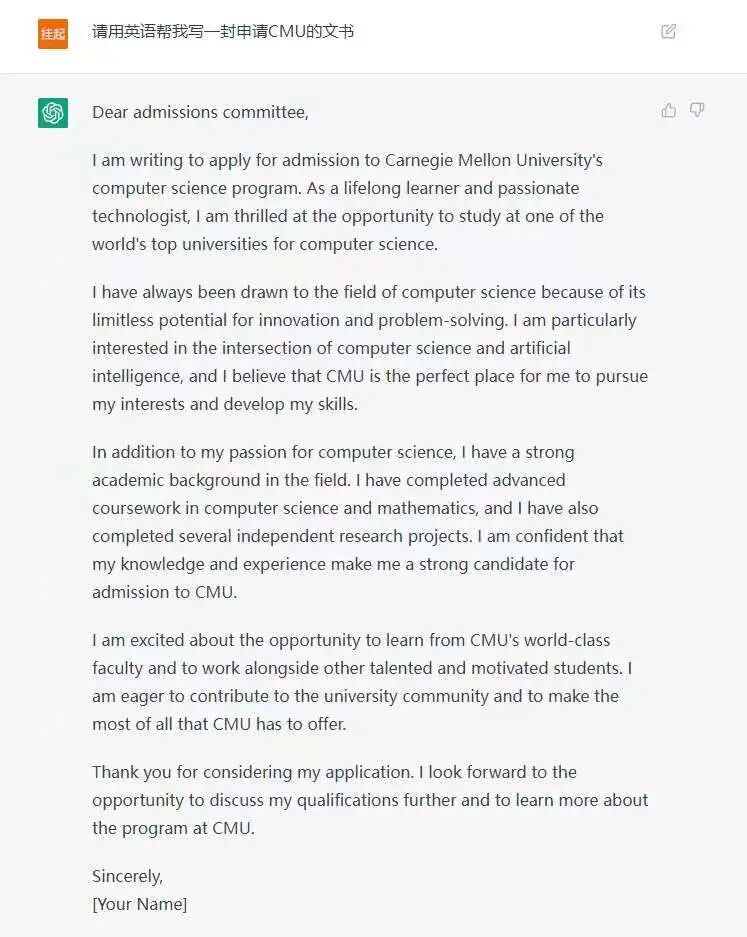Click the paragraph starting "Thank you for considering"
Image resolution: width=747 pixels, height=937 pixels.
370,800
